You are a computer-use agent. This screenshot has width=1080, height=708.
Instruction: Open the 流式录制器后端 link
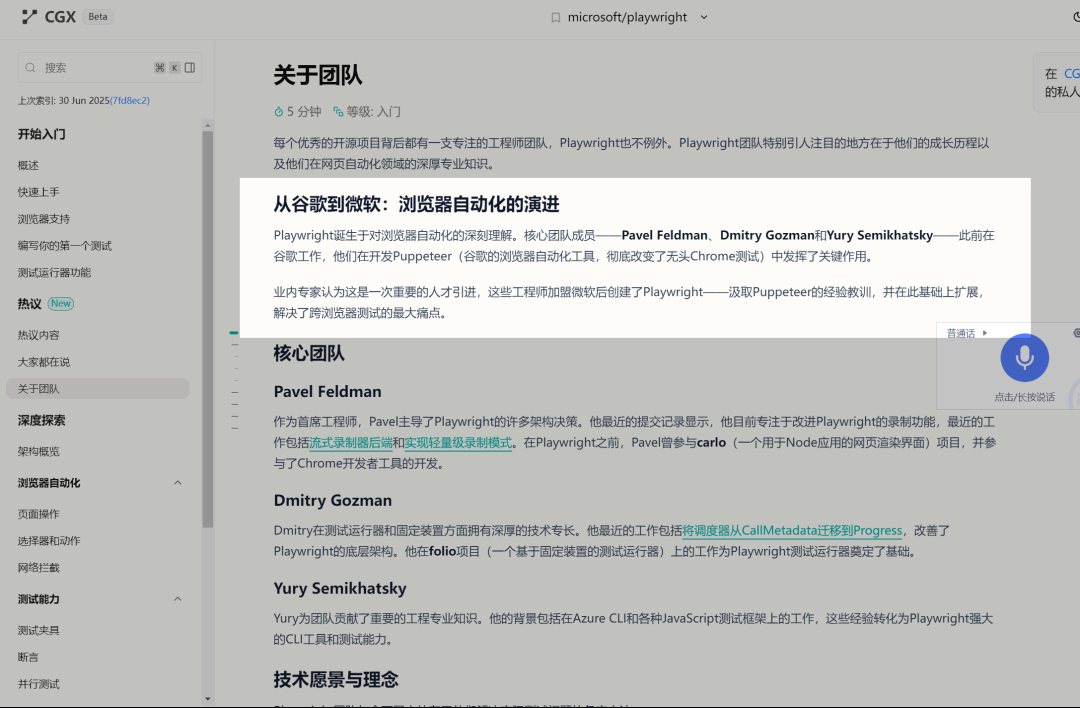pyautogui.click(x=351, y=443)
